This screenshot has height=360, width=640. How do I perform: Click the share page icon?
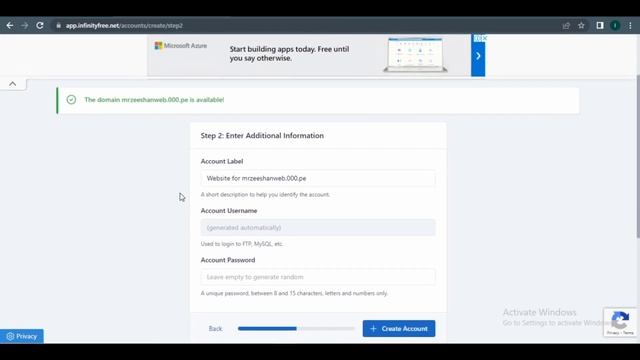(566, 25)
